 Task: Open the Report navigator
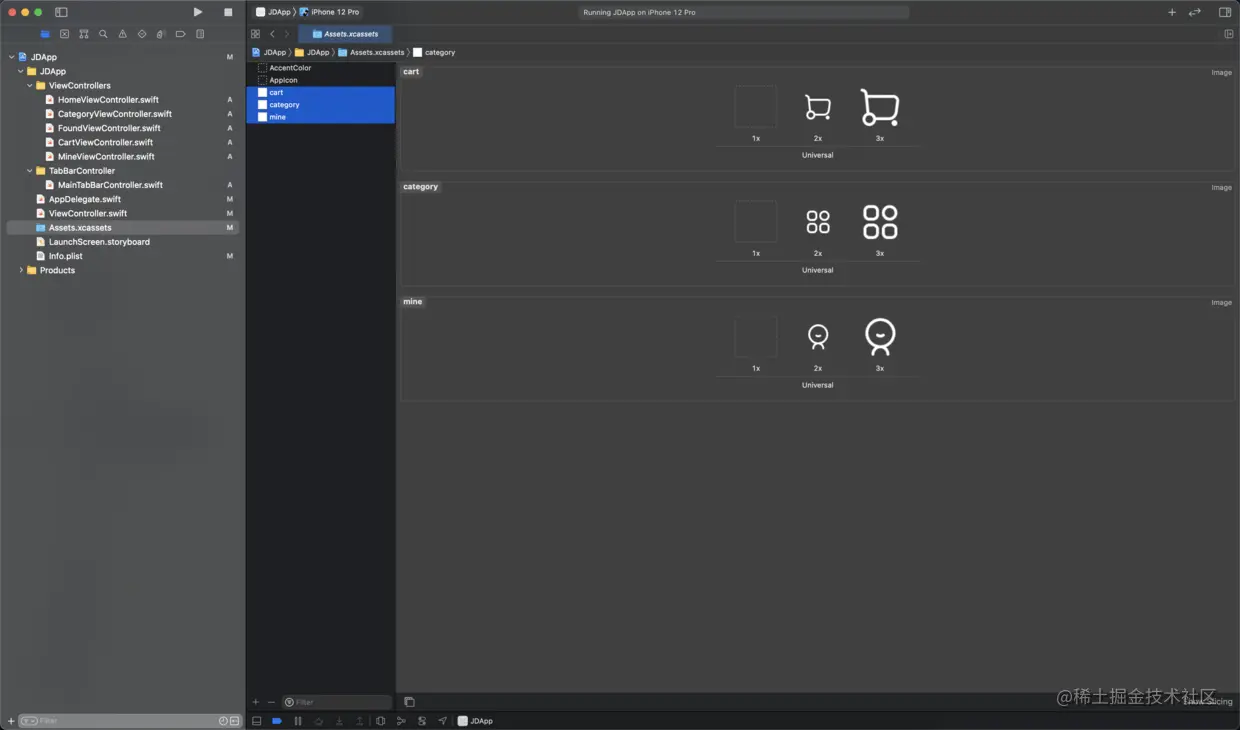tap(200, 34)
